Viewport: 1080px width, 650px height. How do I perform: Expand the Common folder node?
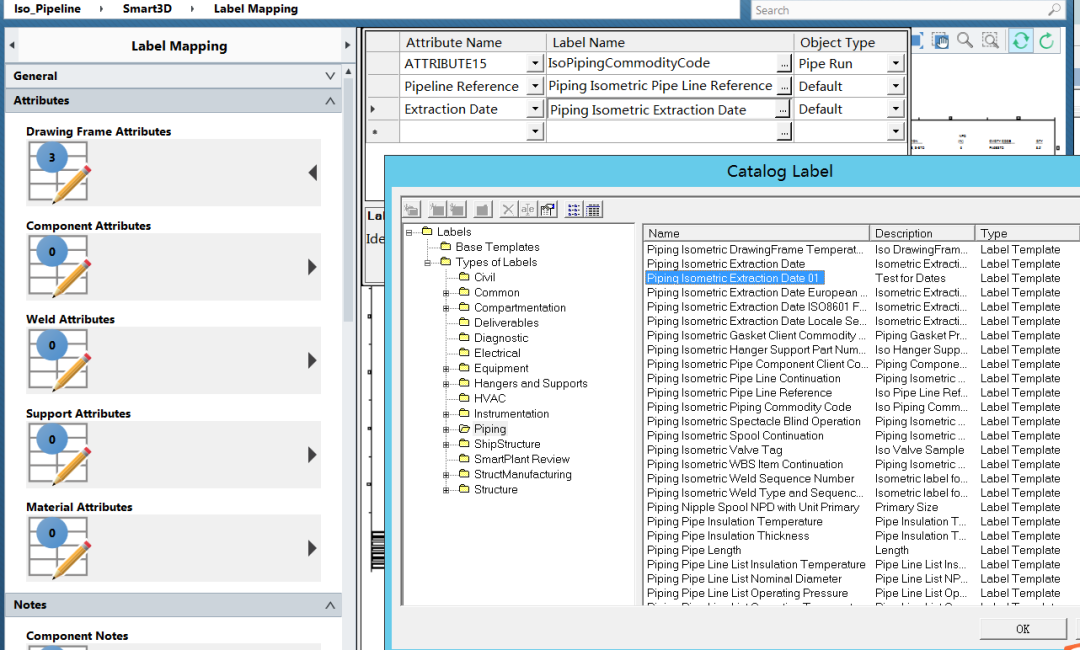point(446,293)
